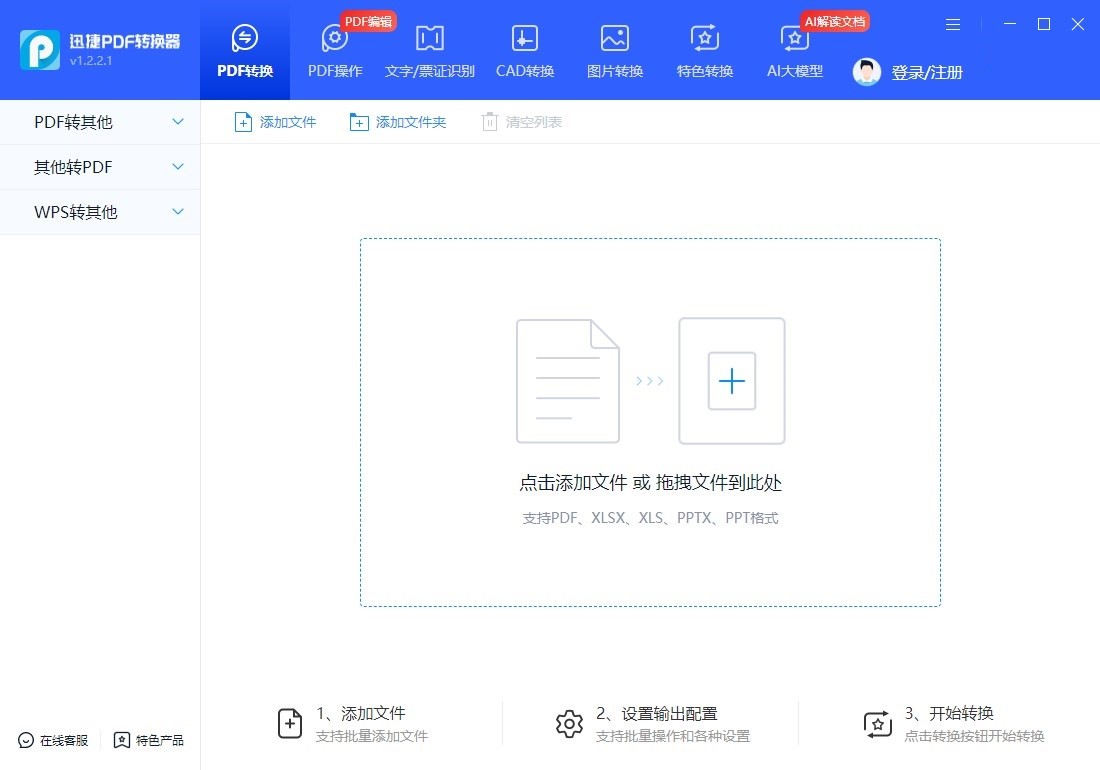The image size is (1100, 770).
Task: Open 特色产品 products panel
Action: [x=148, y=741]
